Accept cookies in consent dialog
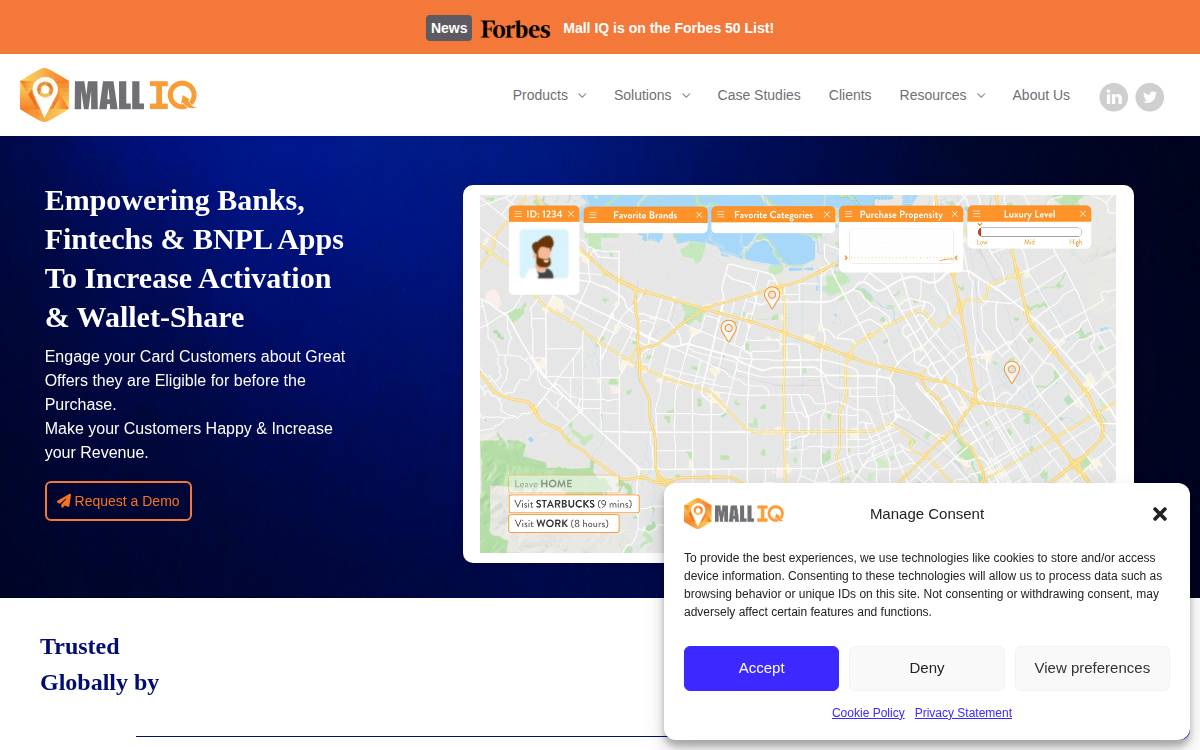The width and height of the screenshot is (1200, 750). [x=761, y=668]
